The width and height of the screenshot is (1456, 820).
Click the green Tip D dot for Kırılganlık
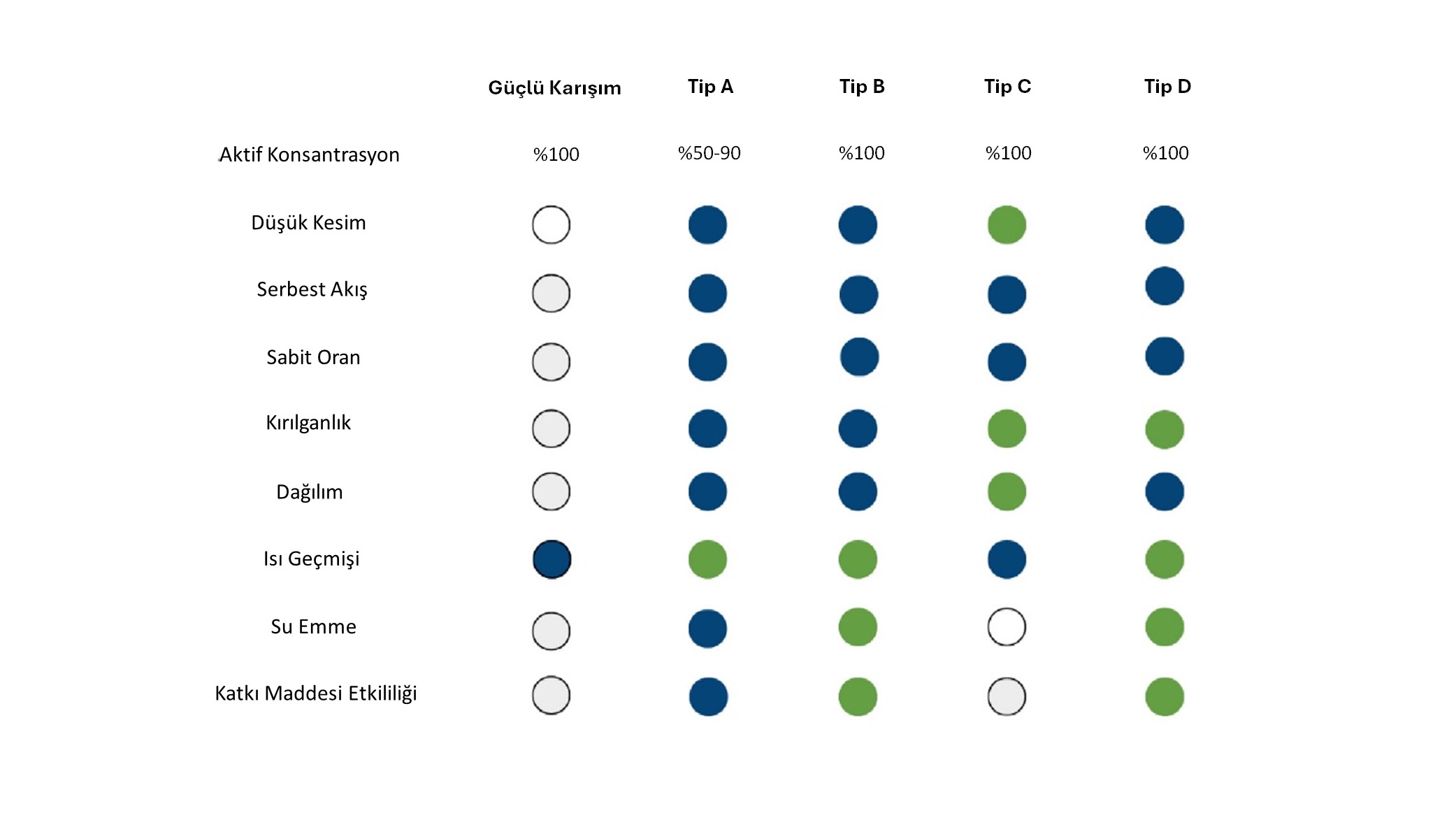(x=1165, y=429)
